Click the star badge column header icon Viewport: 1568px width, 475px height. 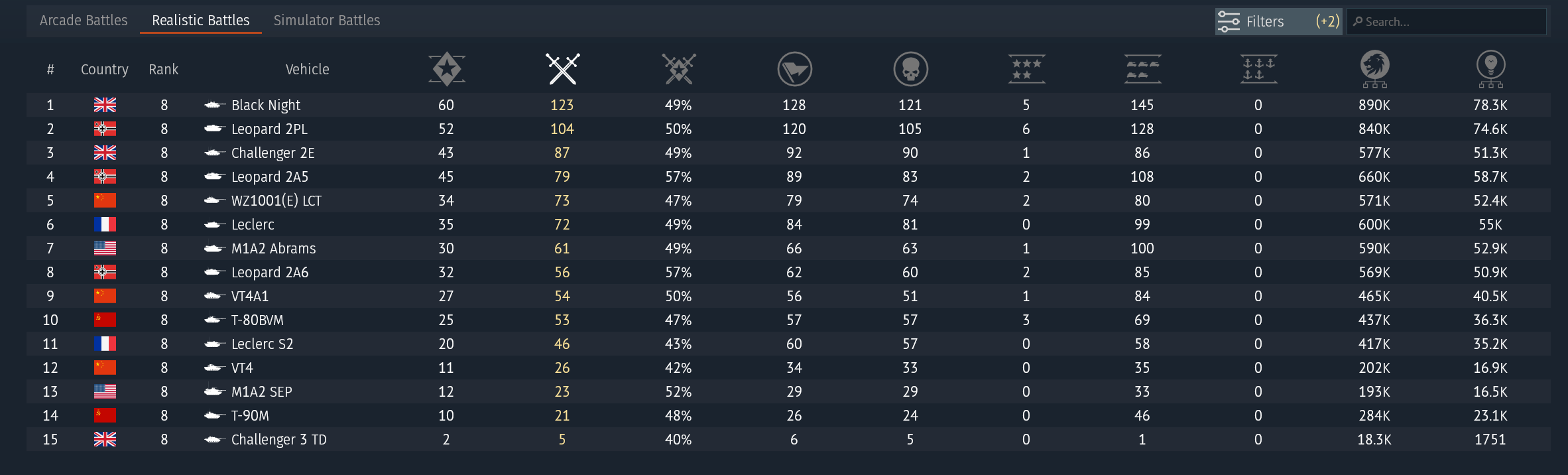tap(446, 69)
